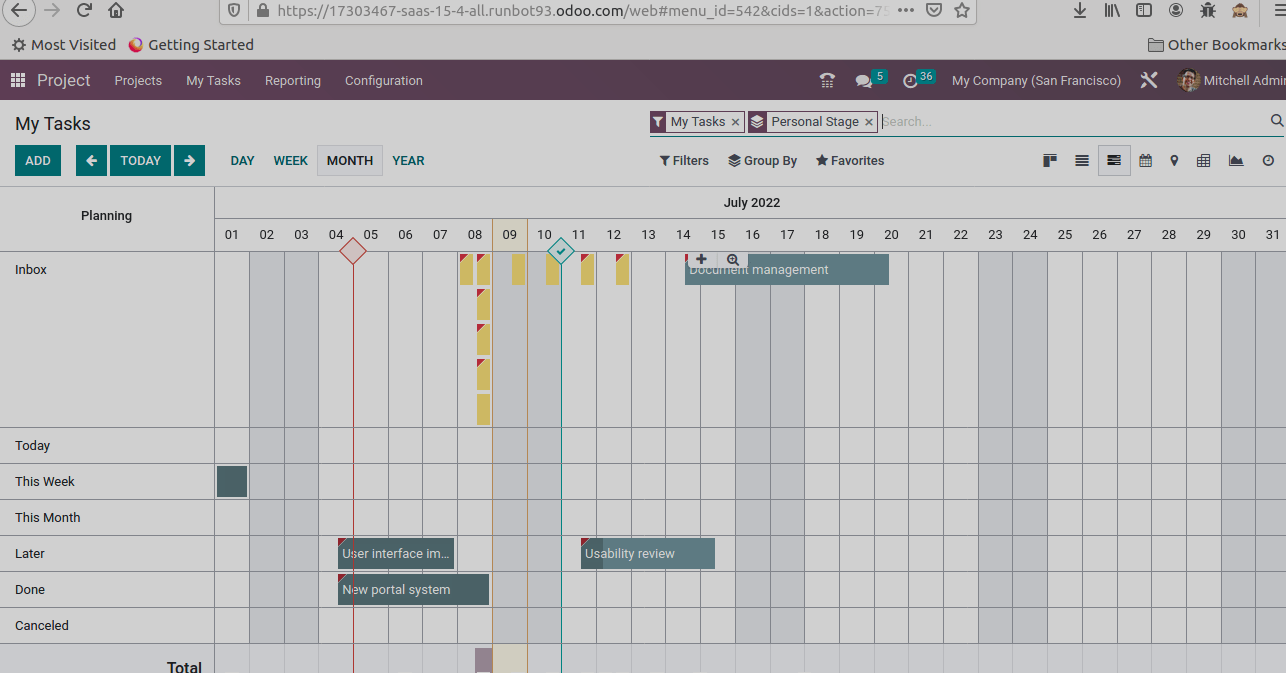
Task: Open the apps grid home menu
Action: coord(17,80)
